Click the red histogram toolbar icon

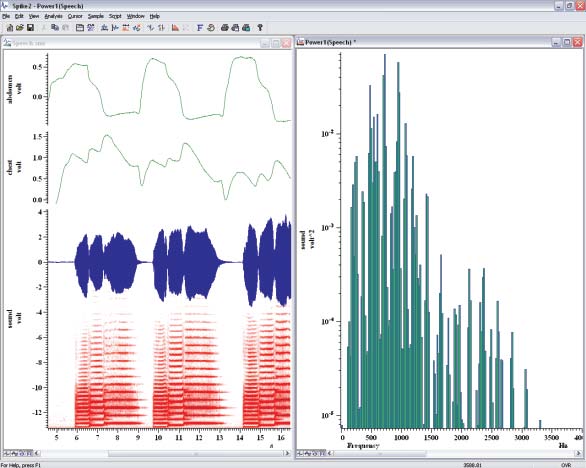click(175, 28)
